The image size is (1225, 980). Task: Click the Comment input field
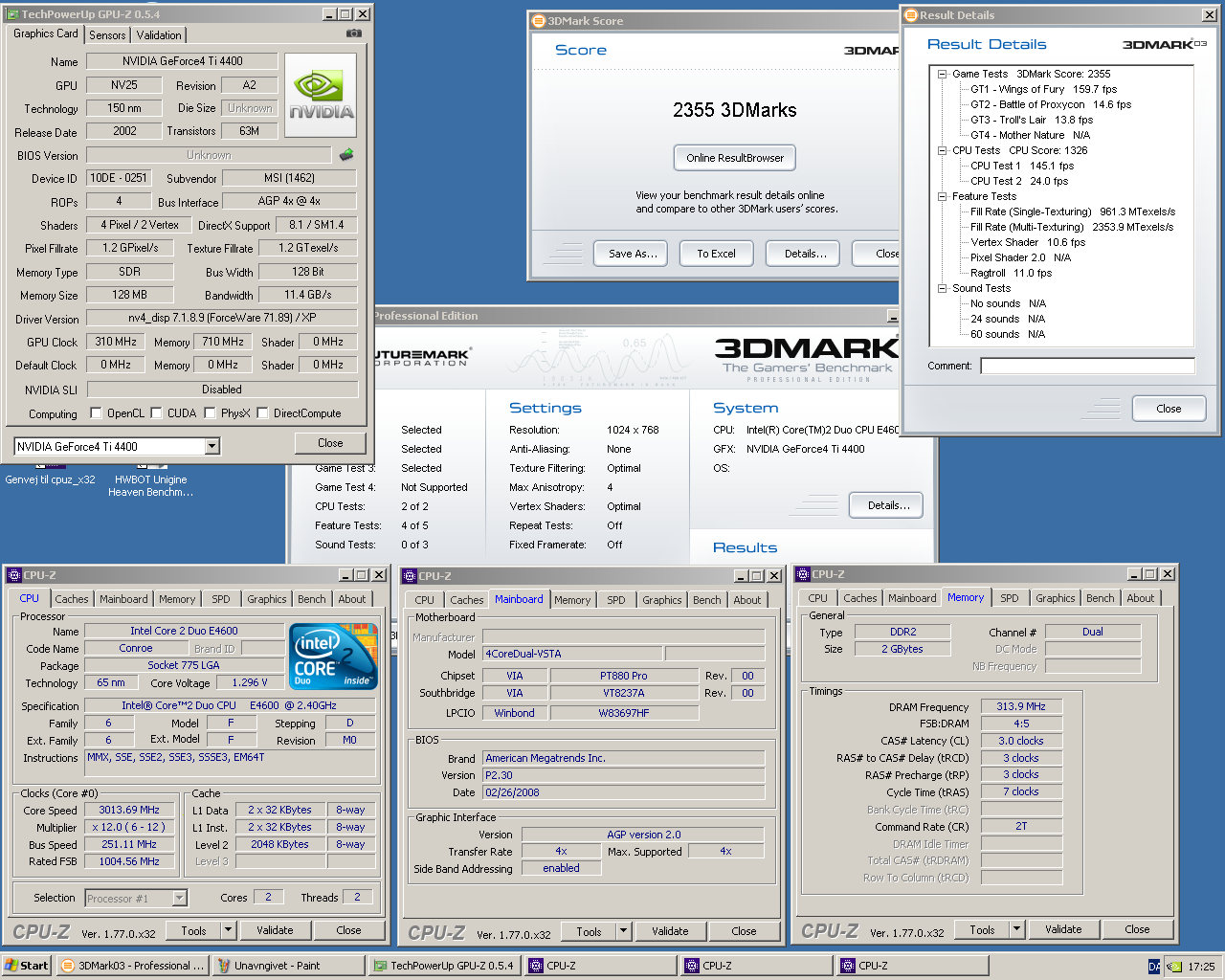(x=1087, y=366)
